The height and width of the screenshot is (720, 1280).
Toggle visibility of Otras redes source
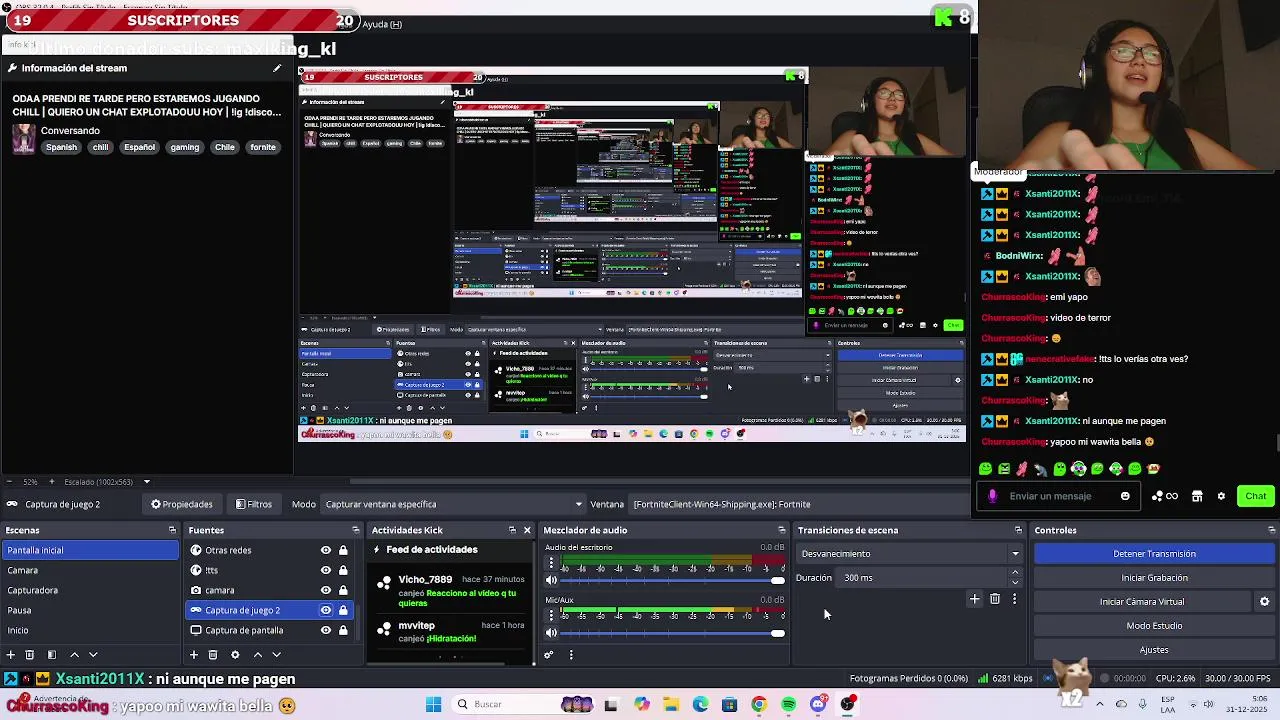[x=325, y=550]
